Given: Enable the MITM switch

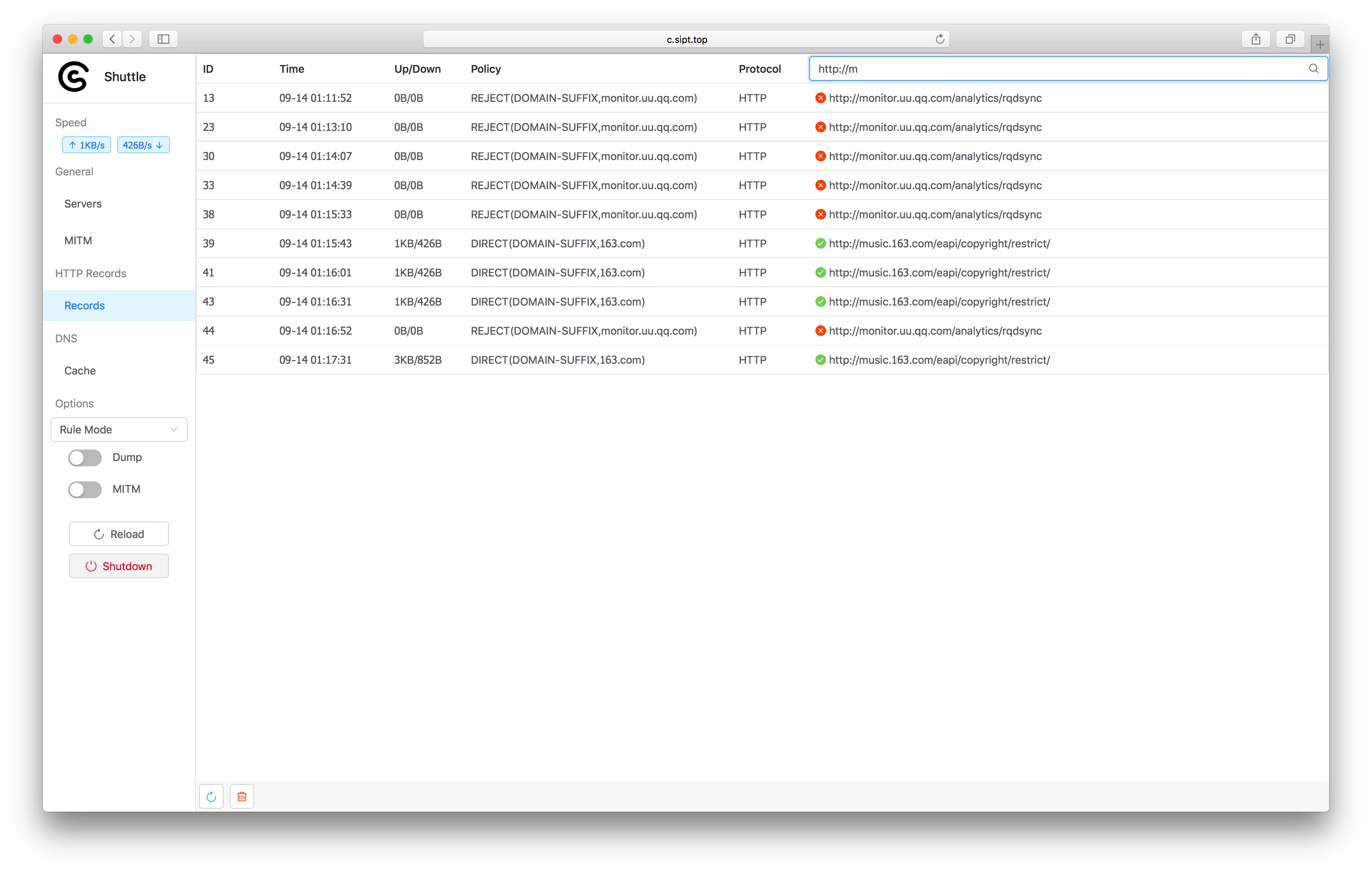Looking at the screenshot, I should 85,489.
